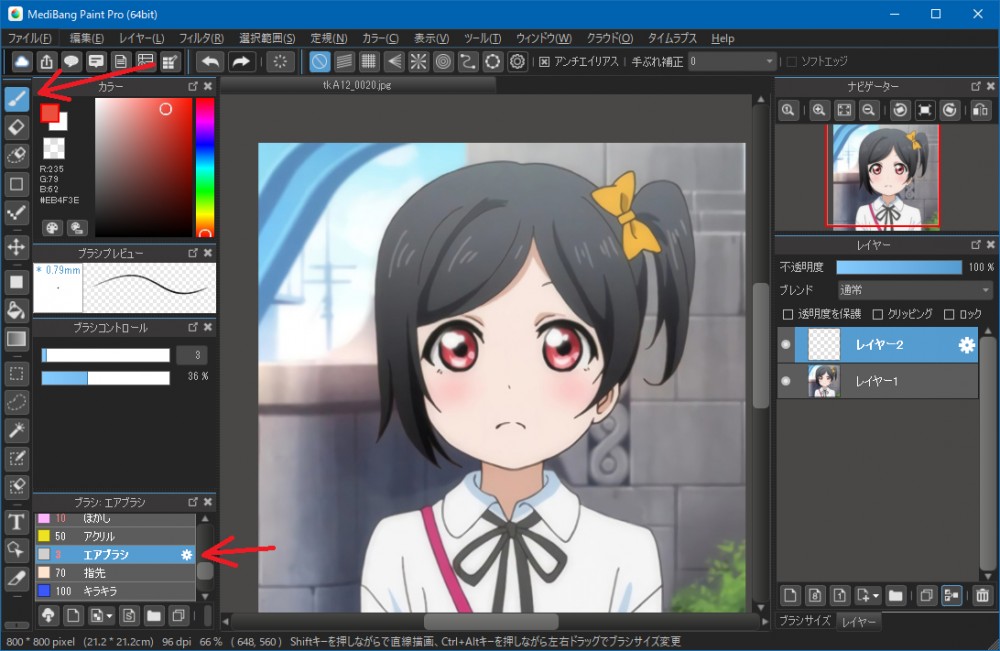Enable the grid snap guide
Viewport: 1000px width, 651px height.
(x=369, y=62)
